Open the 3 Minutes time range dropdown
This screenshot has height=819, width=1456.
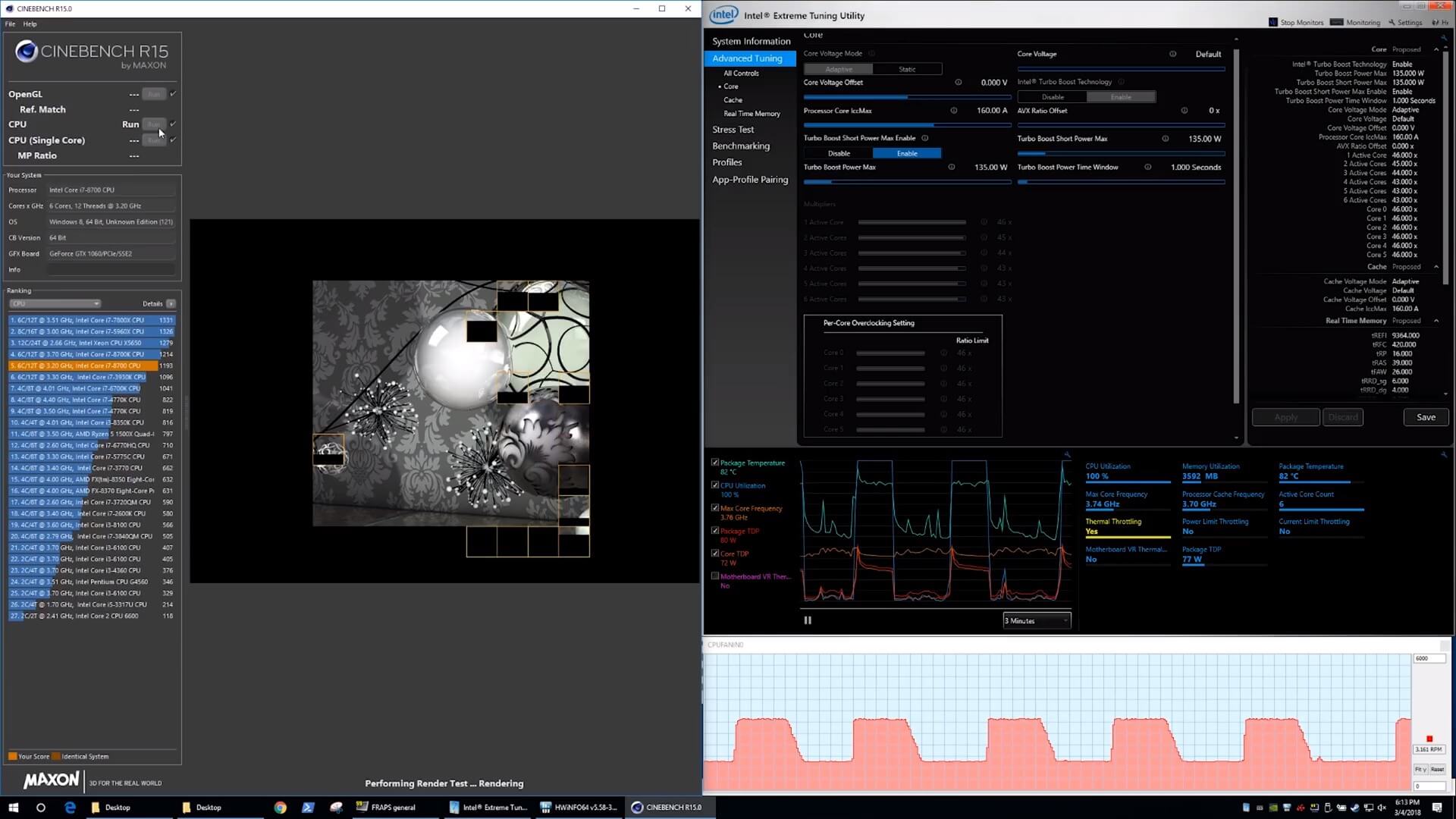coord(1037,621)
